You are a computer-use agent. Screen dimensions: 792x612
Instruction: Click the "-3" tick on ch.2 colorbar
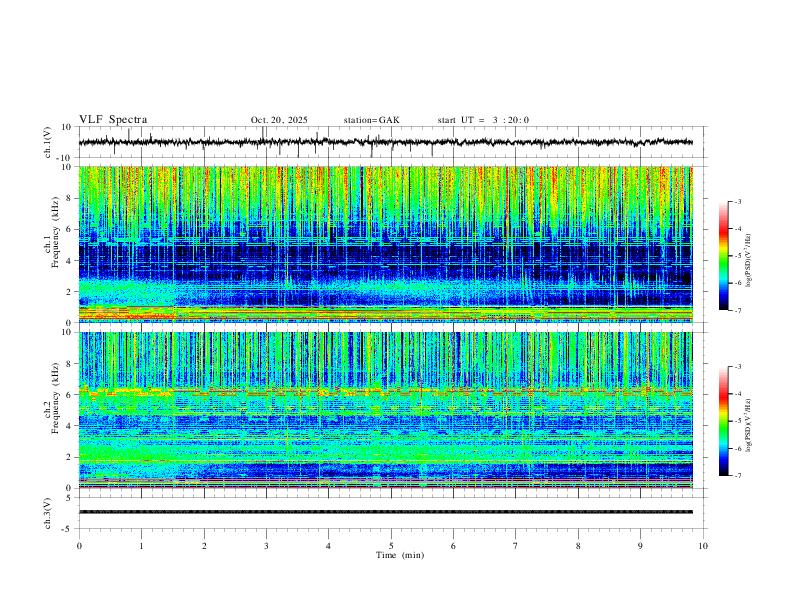pyautogui.click(x=738, y=367)
